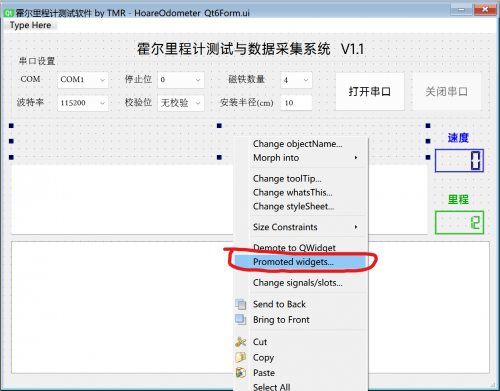Choose Change whatsThis... menu item
The width and height of the screenshot is (500, 391).
point(301,192)
